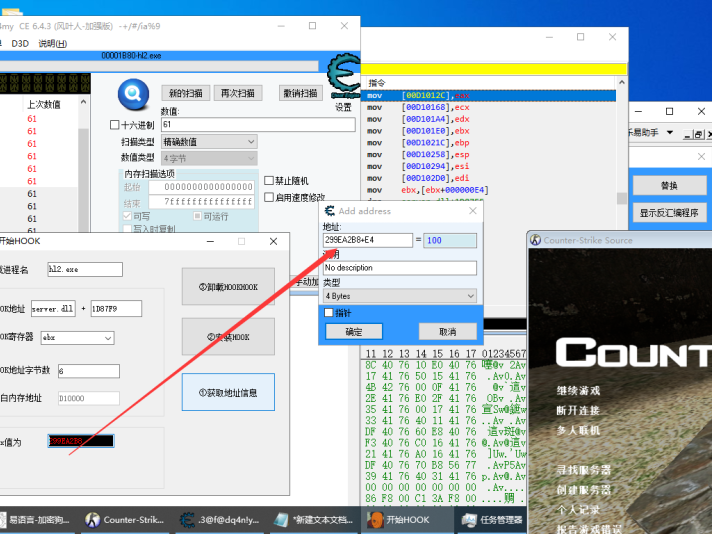The image size is (712, 534).
Task: Switch to 开始HOOK taskbar item
Action: tap(407, 520)
